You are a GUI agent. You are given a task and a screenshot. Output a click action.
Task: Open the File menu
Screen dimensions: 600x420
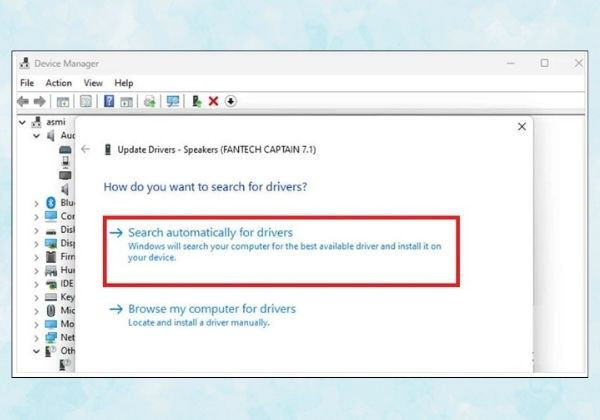[x=27, y=83]
